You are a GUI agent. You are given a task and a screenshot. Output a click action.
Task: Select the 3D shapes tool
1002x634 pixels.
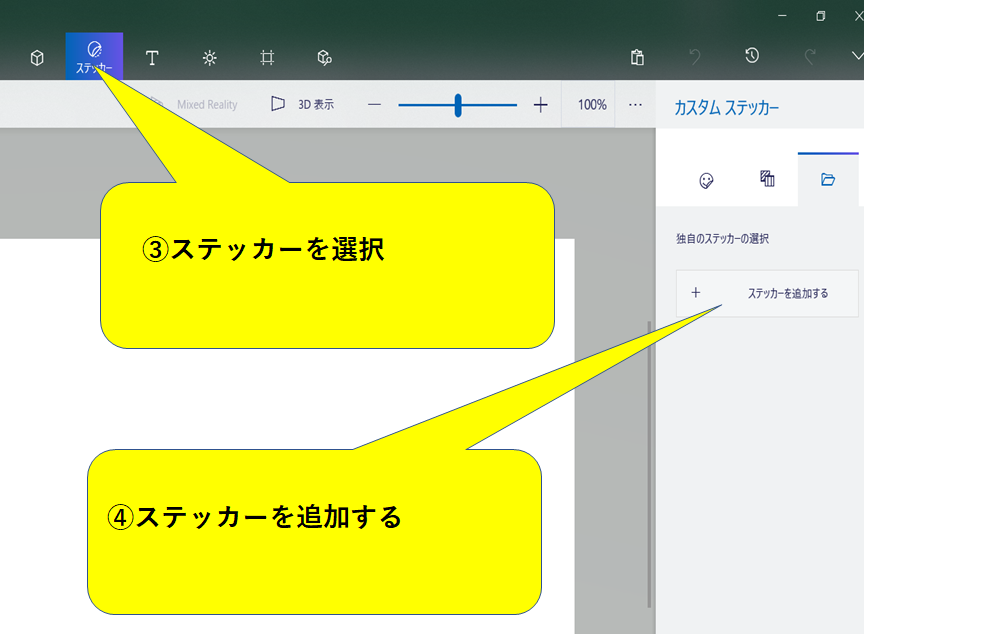(x=36, y=58)
